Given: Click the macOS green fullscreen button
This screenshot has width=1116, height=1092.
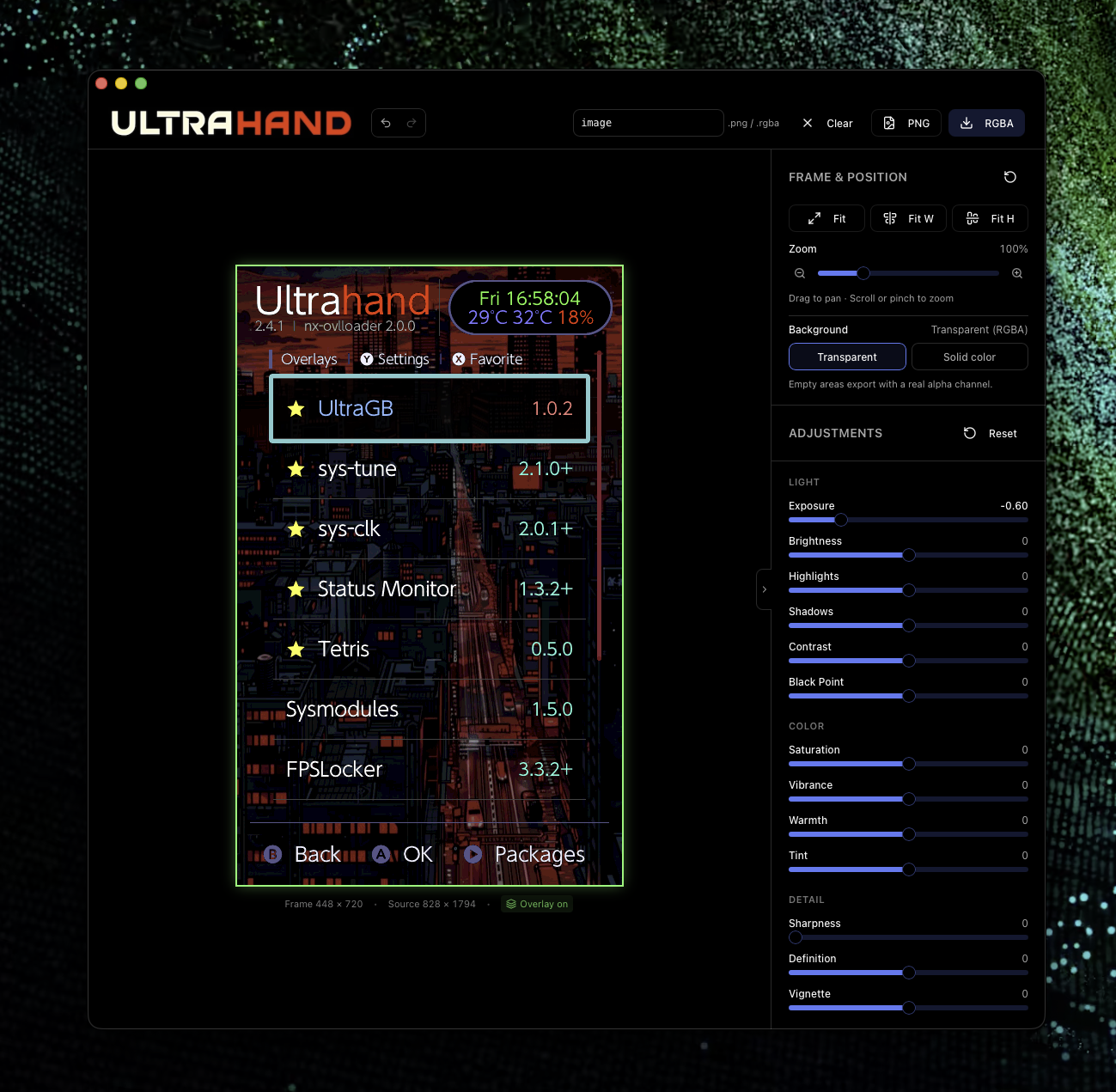Looking at the screenshot, I should pyautogui.click(x=141, y=83).
